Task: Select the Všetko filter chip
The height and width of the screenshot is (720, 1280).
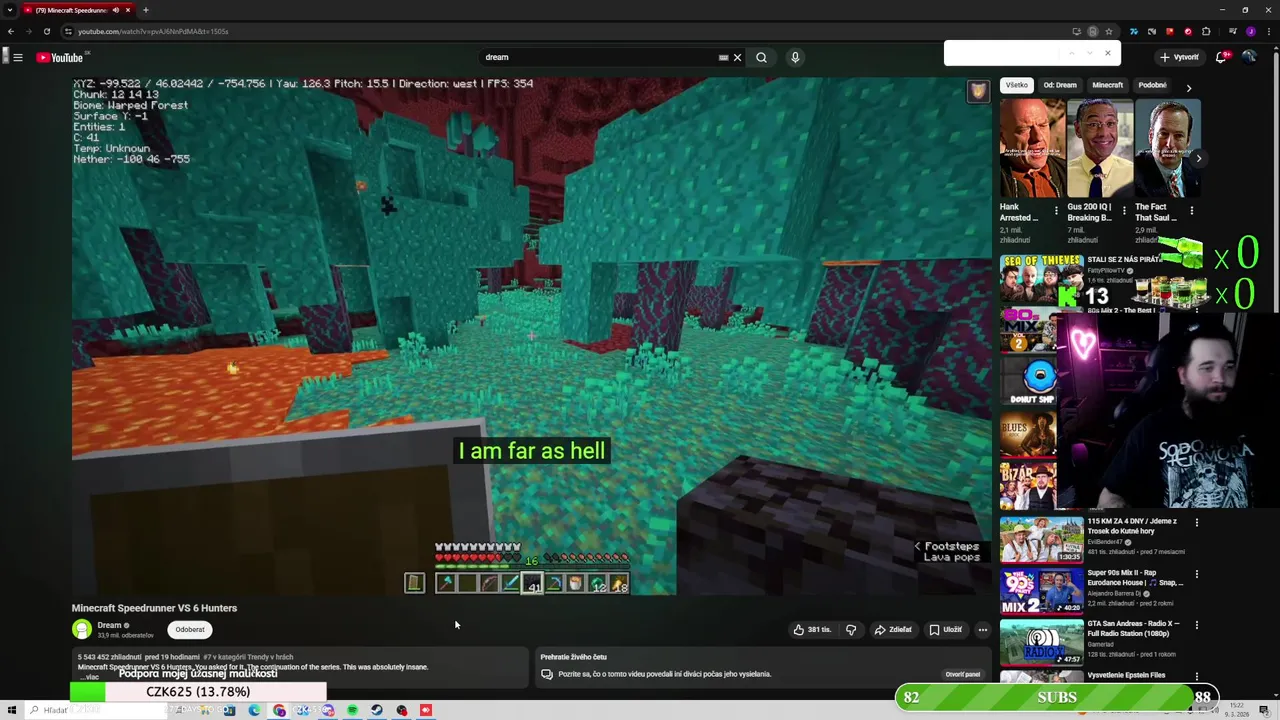Action: click(1017, 85)
